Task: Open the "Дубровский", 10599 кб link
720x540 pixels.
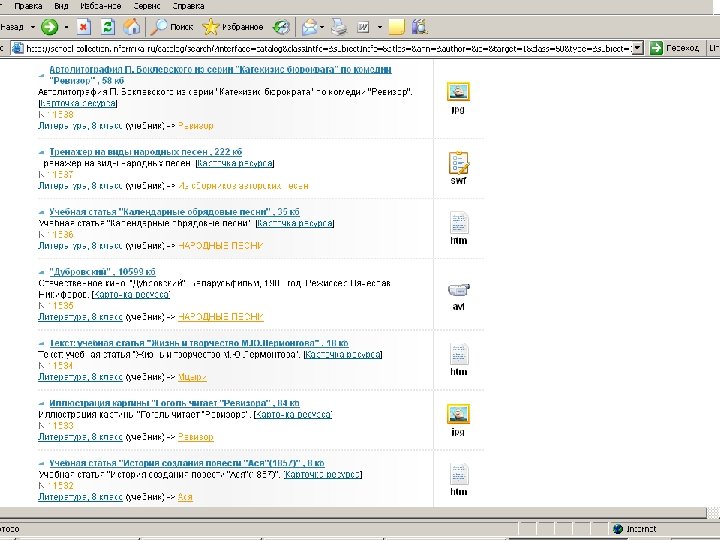Action: tap(102, 272)
